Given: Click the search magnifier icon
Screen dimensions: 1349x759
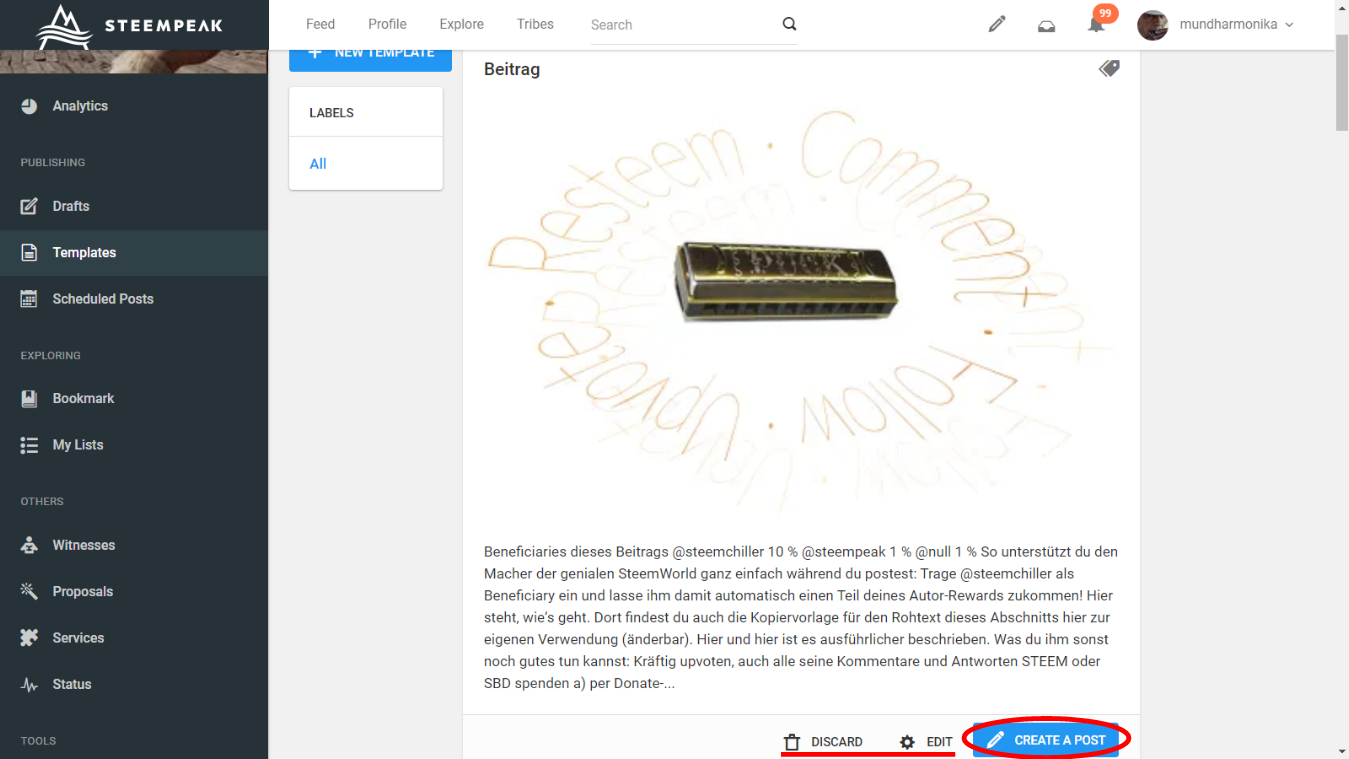Looking at the screenshot, I should pos(789,24).
